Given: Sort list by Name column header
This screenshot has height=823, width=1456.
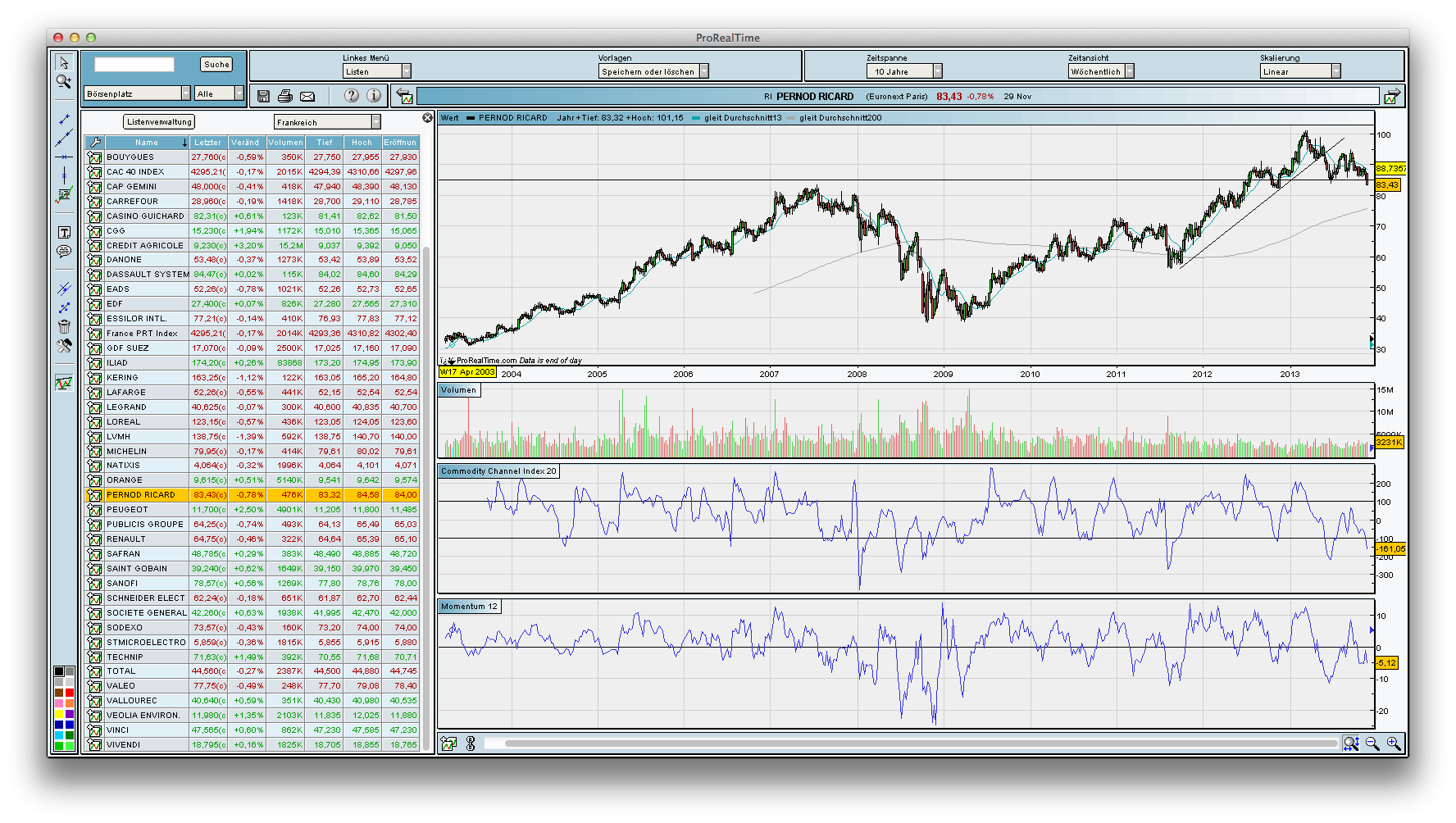Looking at the screenshot, I should point(147,143).
